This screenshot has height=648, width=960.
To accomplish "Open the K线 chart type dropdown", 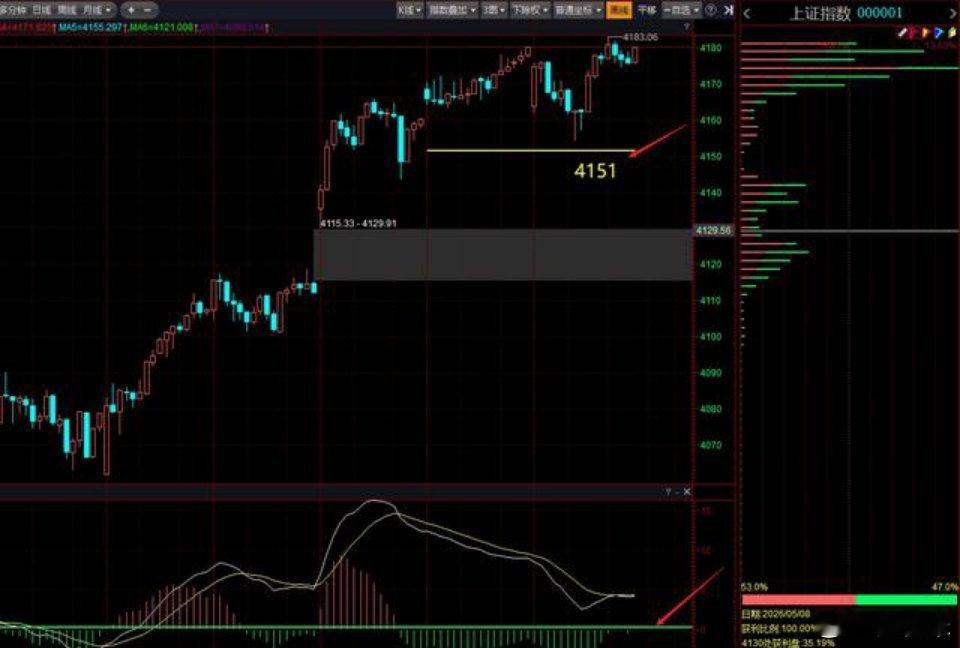I will coord(409,10).
